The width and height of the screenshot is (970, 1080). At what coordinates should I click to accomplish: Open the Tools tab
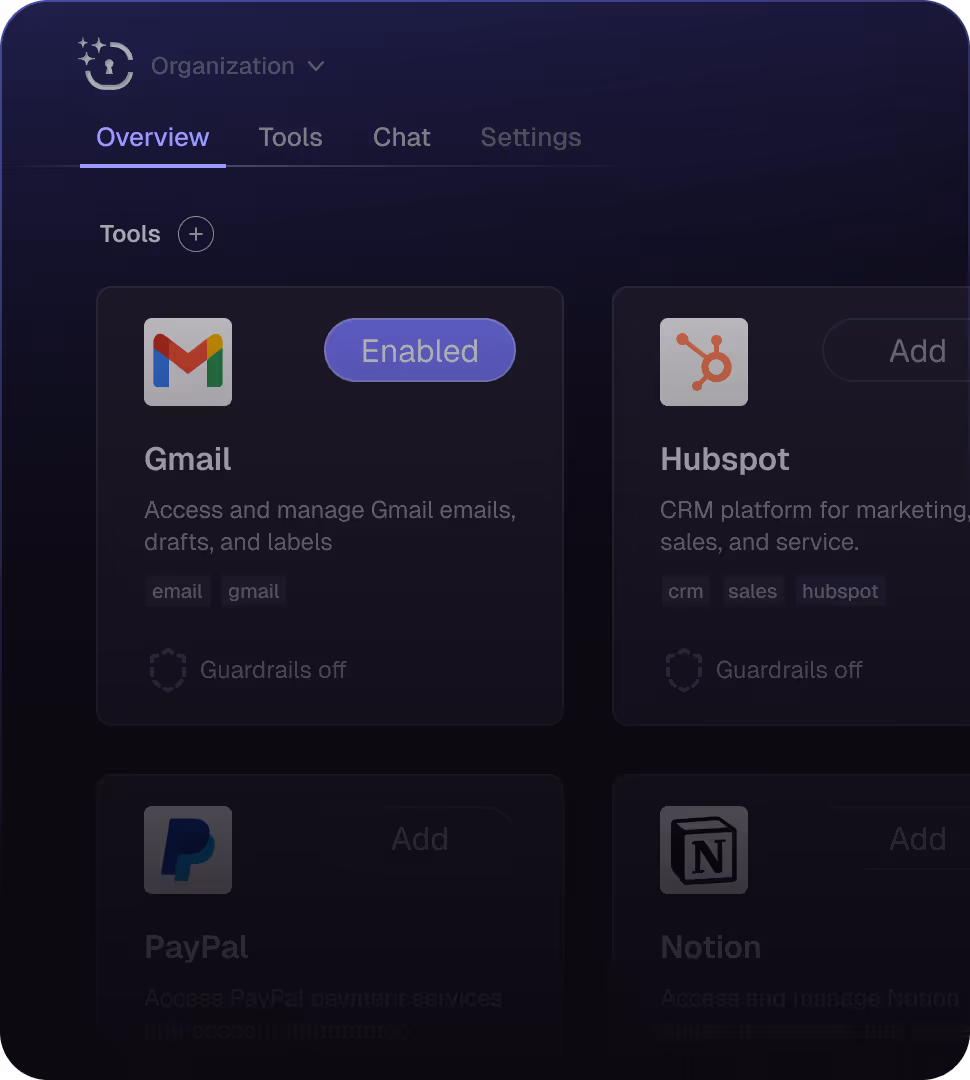pyautogui.click(x=290, y=137)
